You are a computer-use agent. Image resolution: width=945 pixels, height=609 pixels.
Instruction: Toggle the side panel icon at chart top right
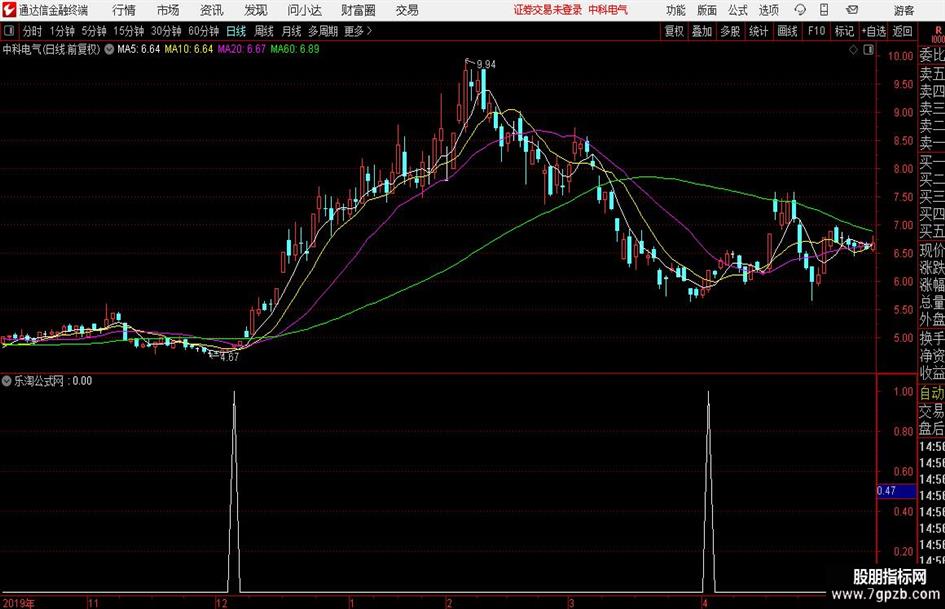coord(868,50)
